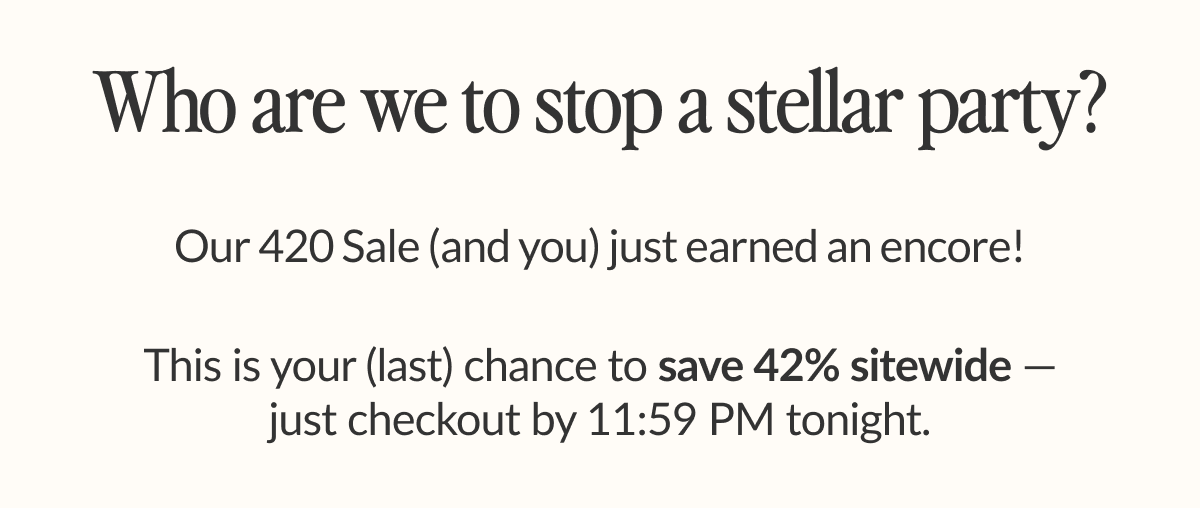This screenshot has width=1200, height=508.
Task: Click the word "This" starting the paragraph
Action: pyautogui.click(x=182, y=367)
